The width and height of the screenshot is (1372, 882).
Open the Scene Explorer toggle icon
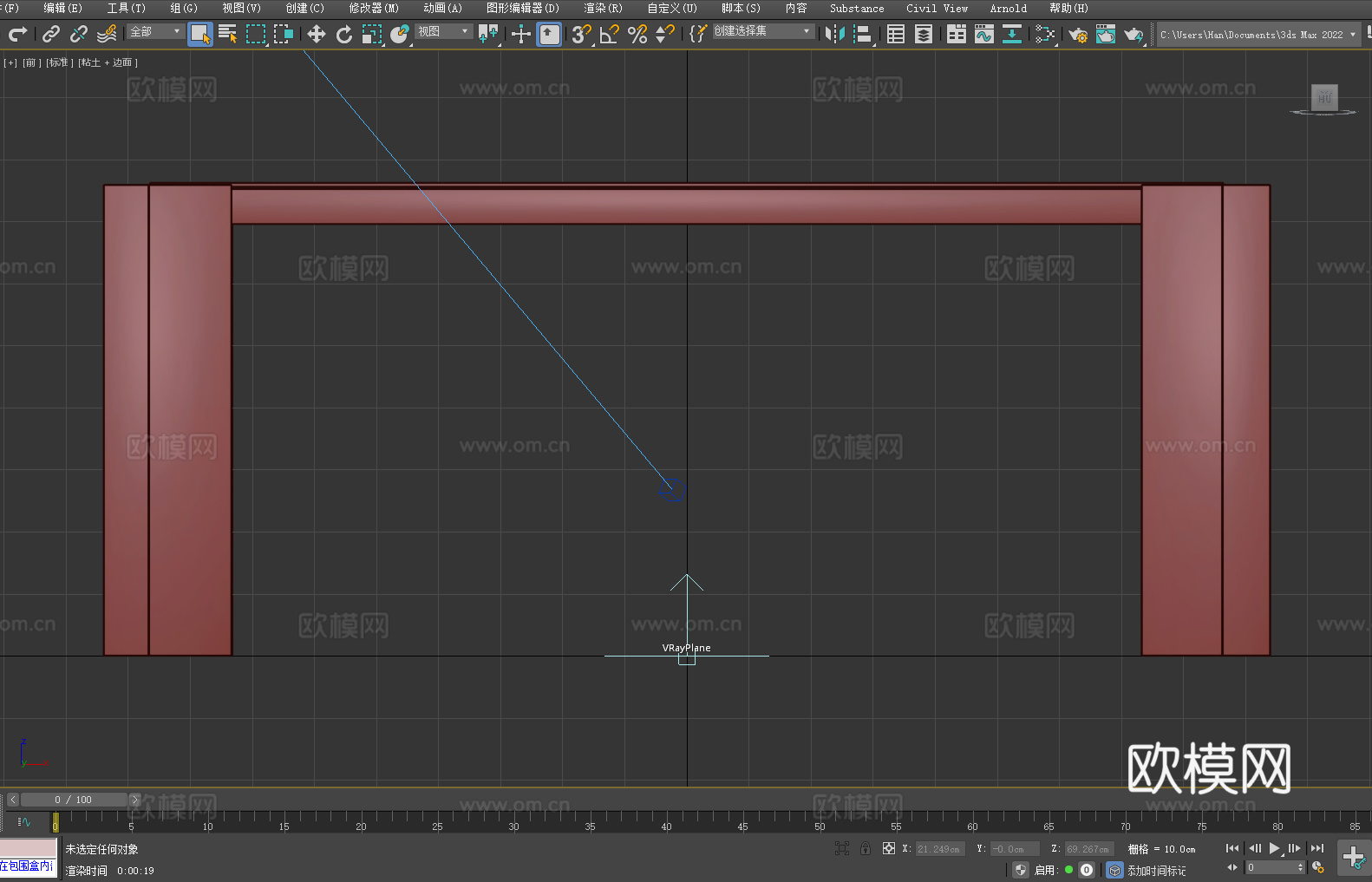(896, 34)
